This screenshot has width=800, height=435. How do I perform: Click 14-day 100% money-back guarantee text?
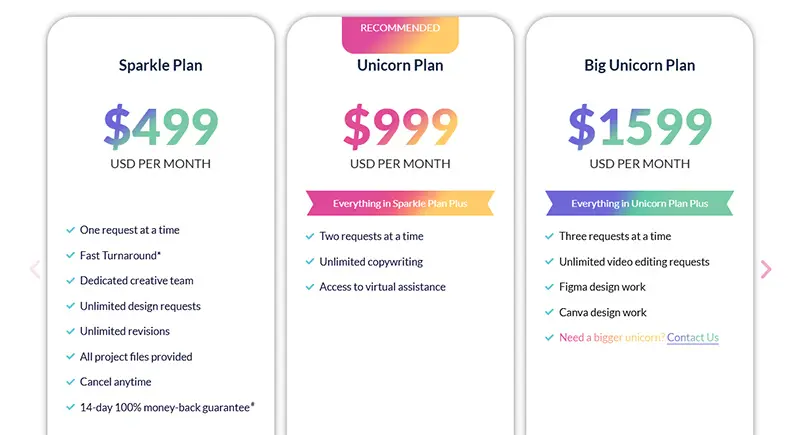167,408
